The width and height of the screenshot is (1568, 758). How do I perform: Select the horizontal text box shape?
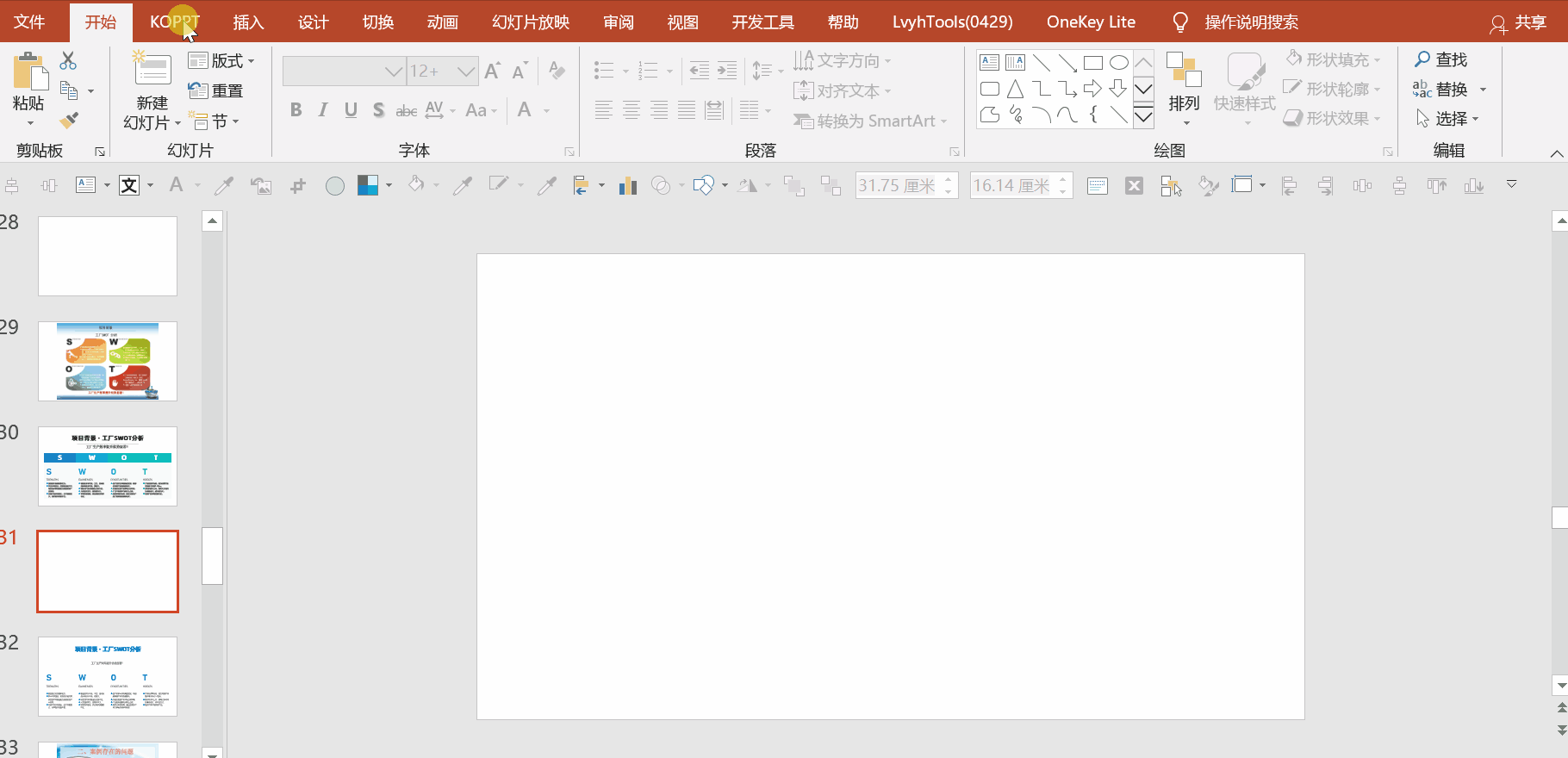[x=989, y=63]
